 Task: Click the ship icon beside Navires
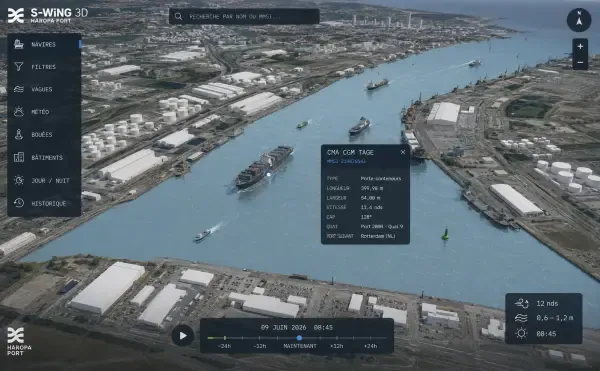pos(19,44)
